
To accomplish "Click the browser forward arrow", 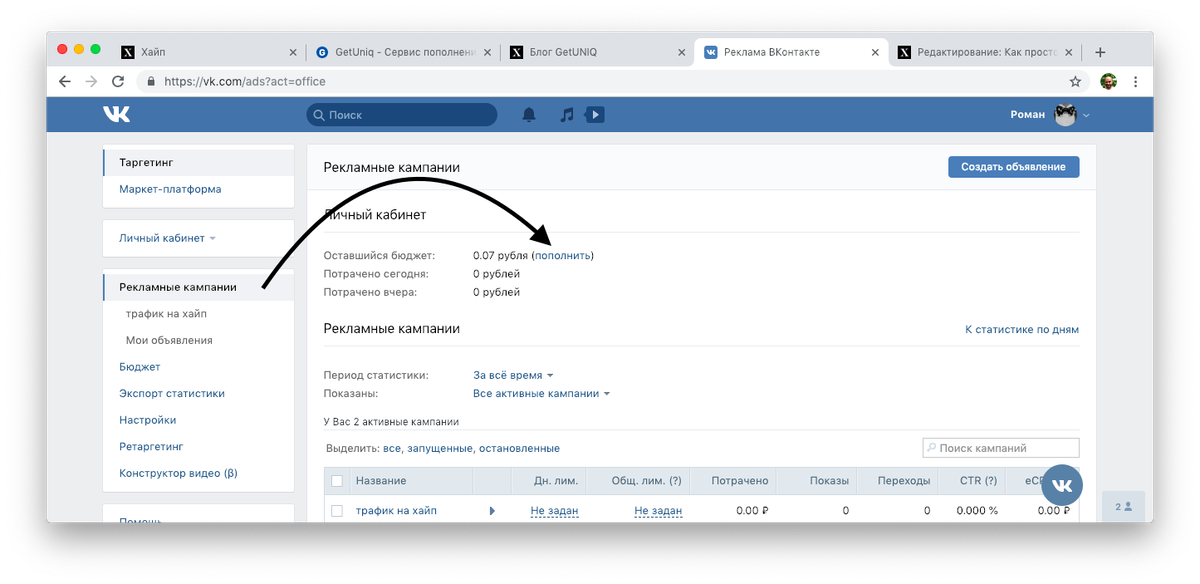I will click(x=91, y=82).
